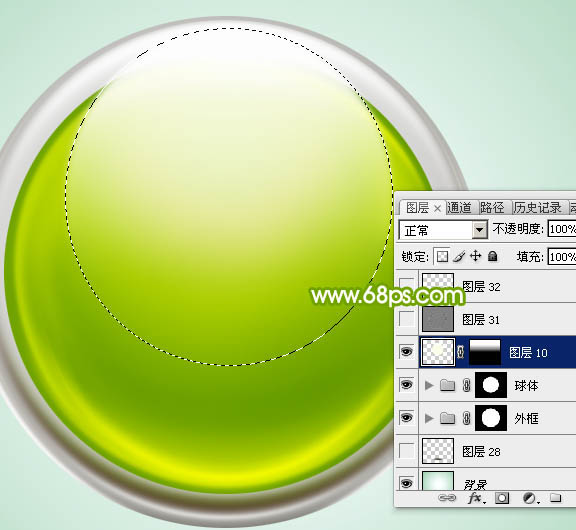This screenshot has width=576, height=530.
Task: Open the fx layer style menu
Action: coord(476,498)
